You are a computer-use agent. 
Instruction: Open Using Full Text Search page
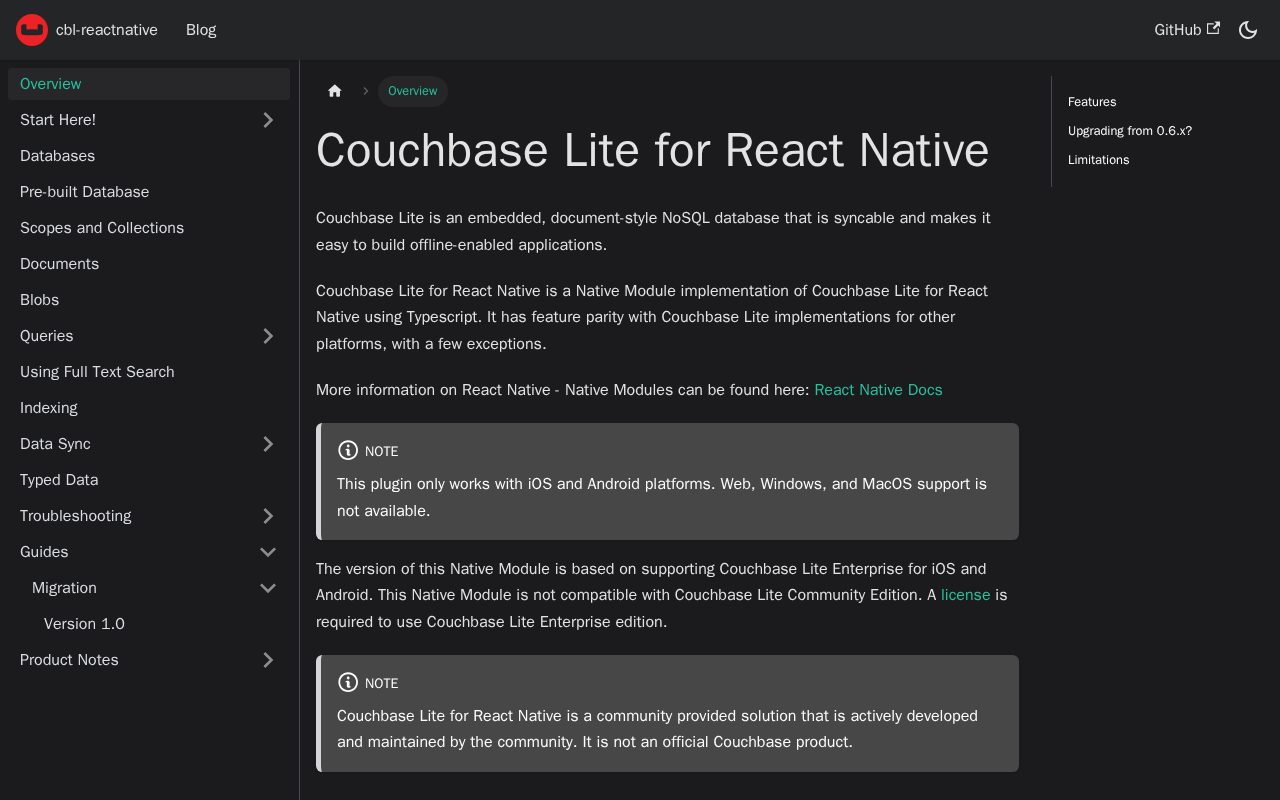click(149, 372)
